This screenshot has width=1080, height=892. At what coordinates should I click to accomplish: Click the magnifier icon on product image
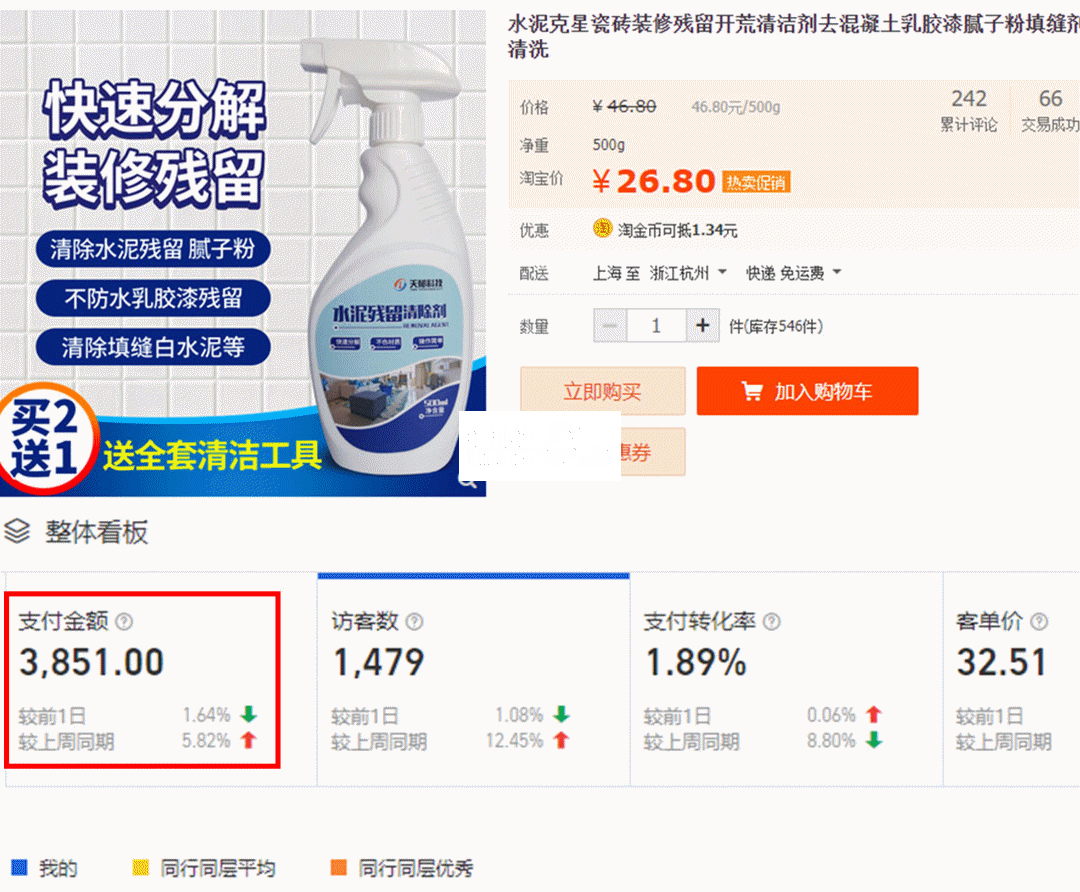468,480
